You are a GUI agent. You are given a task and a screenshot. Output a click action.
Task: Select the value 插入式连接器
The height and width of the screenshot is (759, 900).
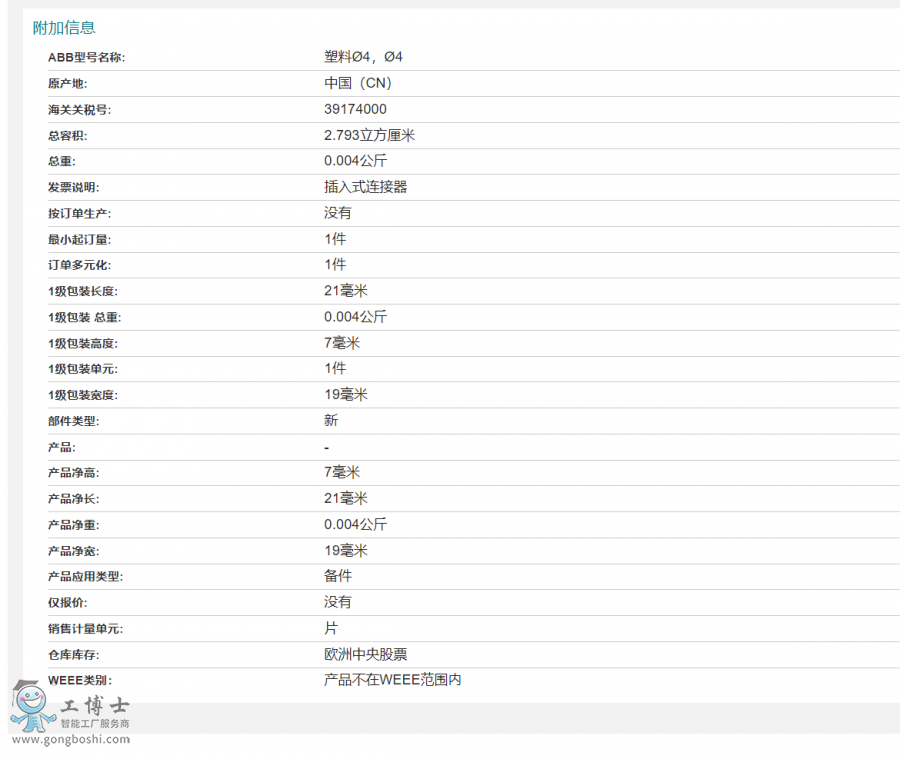[366, 187]
